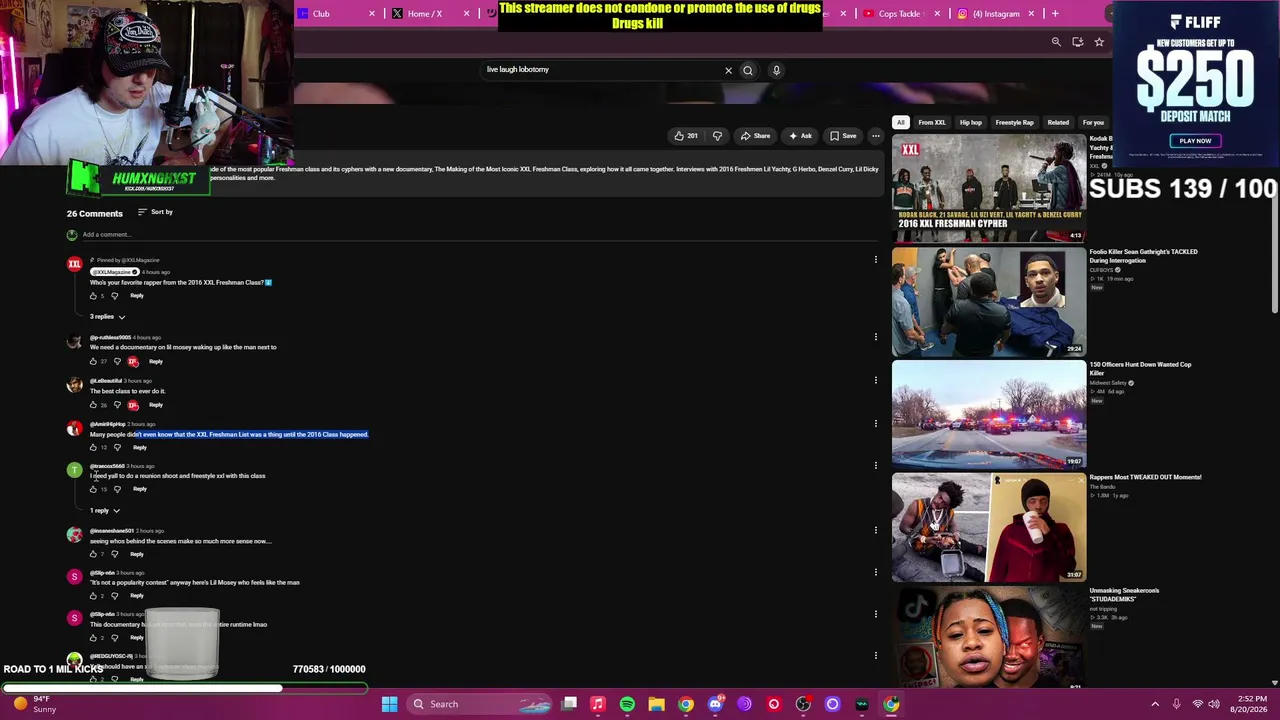Expand 1 reply under the reunion shoot comment
This screenshot has width=1280, height=720.
pos(103,511)
